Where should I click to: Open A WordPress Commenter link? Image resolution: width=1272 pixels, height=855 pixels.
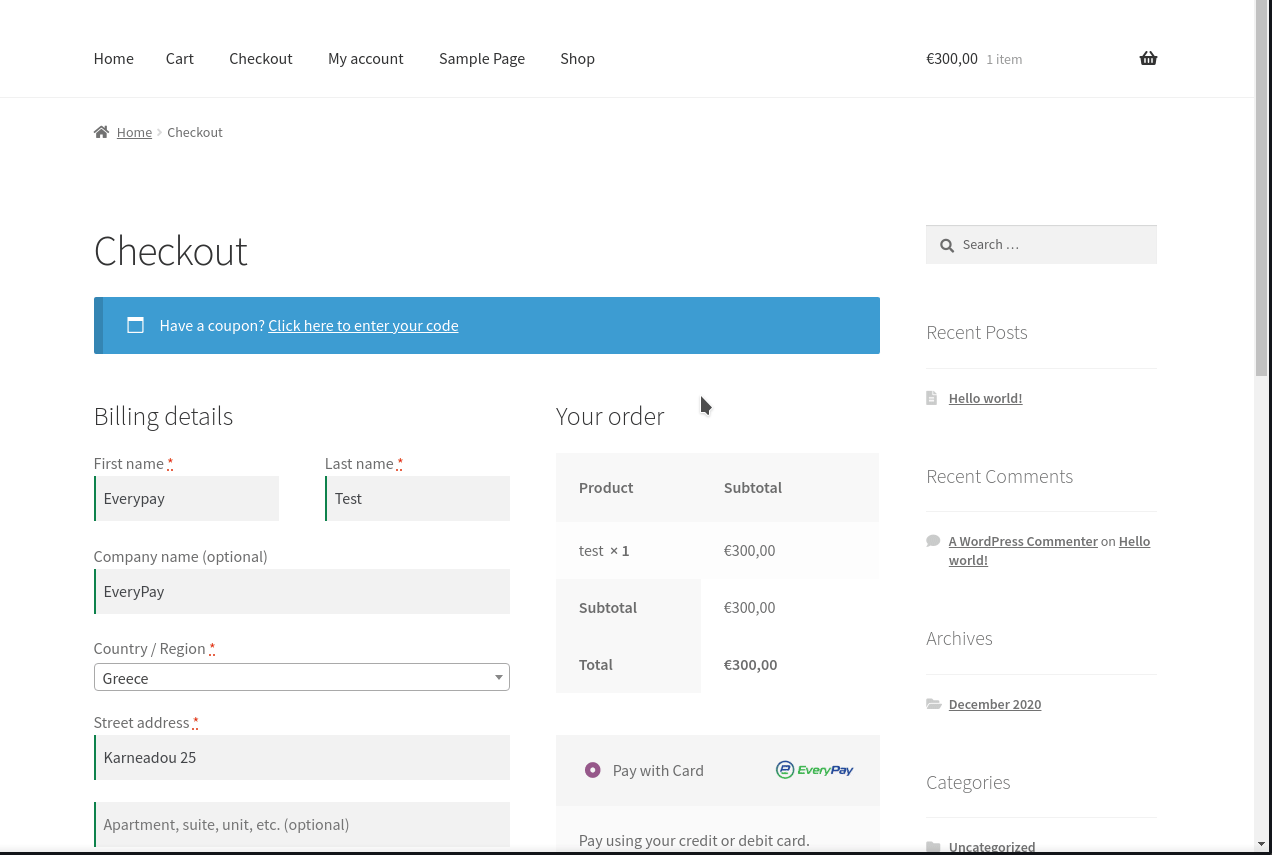pos(1023,541)
